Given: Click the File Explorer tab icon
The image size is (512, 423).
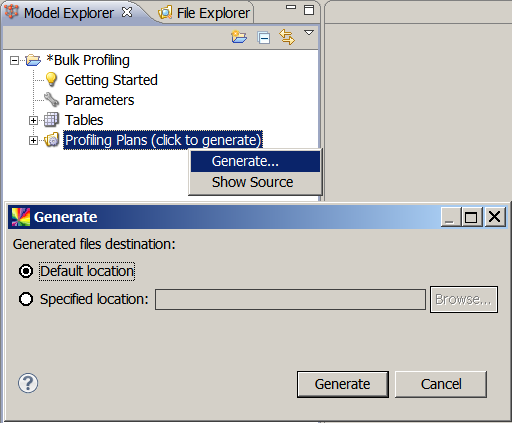Looking at the screenshot, I should click(x=165, y=13).
